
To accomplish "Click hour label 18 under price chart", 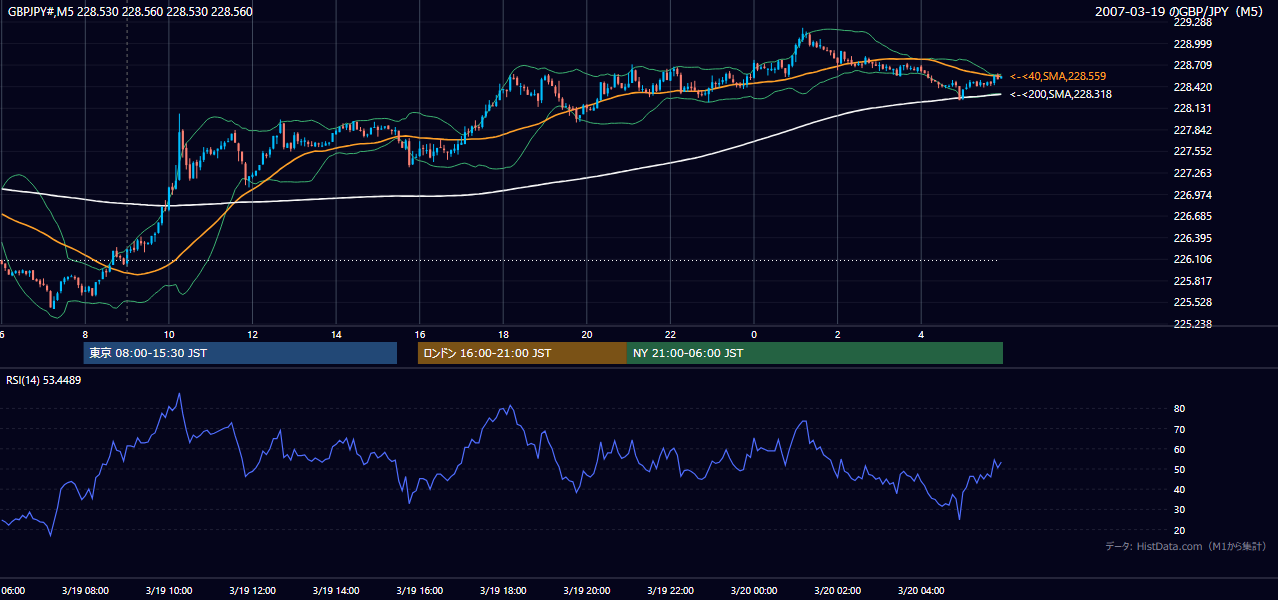I will point(504,334).
